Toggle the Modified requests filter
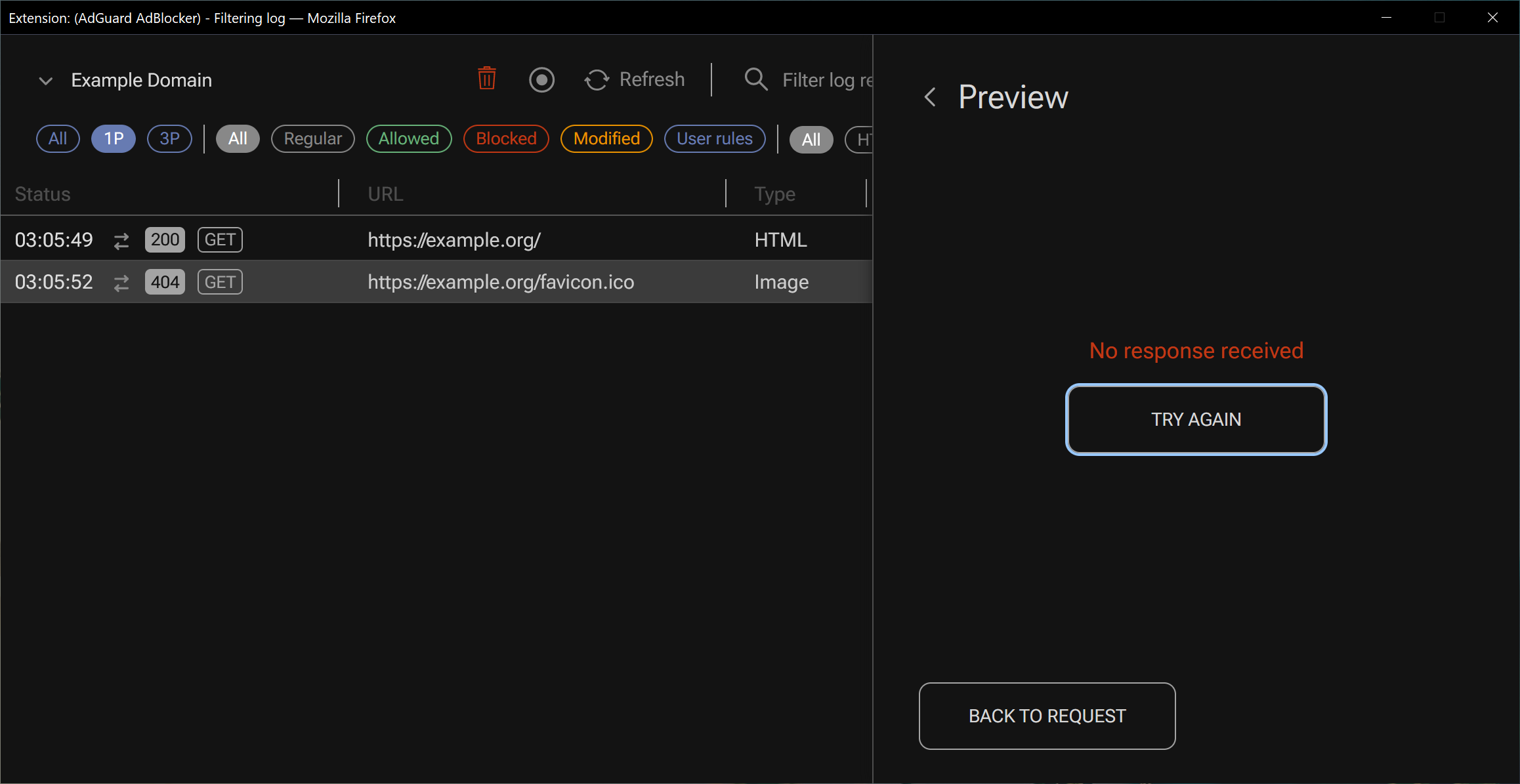Viewport: 1520px width, 784px height. 606,138
